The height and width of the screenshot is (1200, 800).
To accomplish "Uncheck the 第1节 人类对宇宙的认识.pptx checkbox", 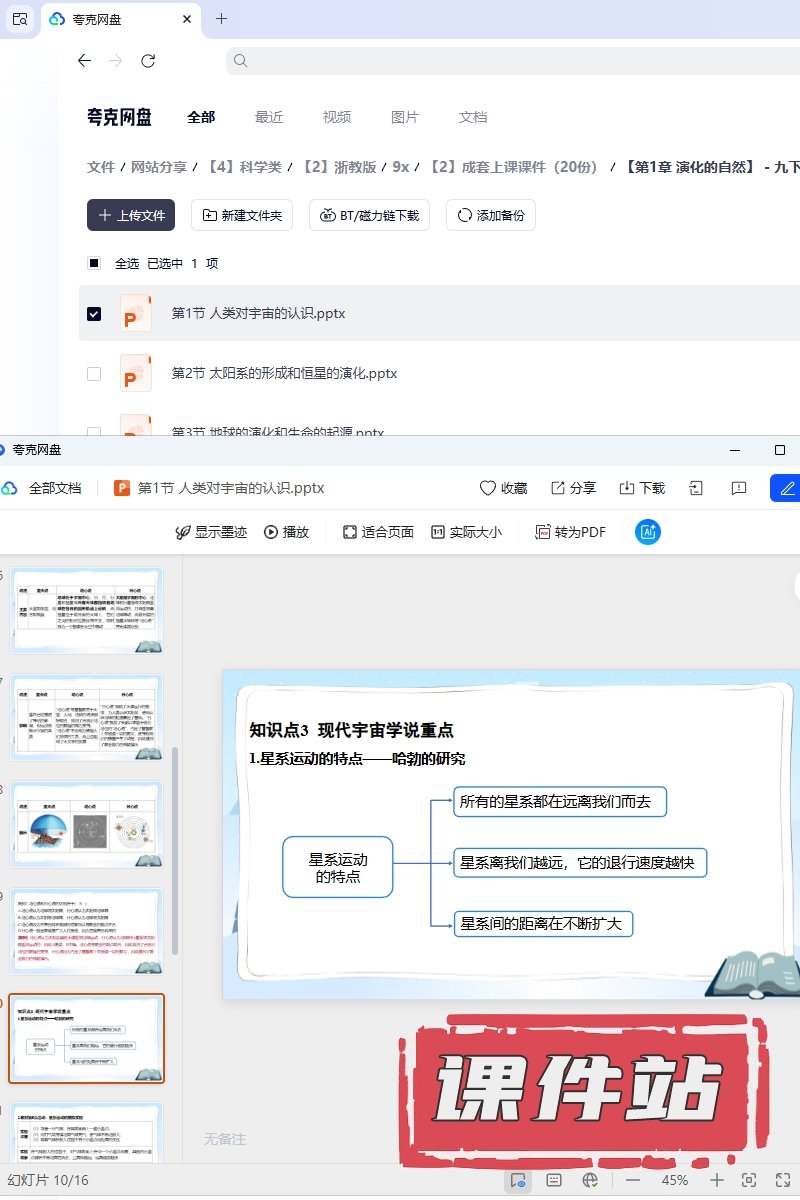I will (x=94, y=314).
